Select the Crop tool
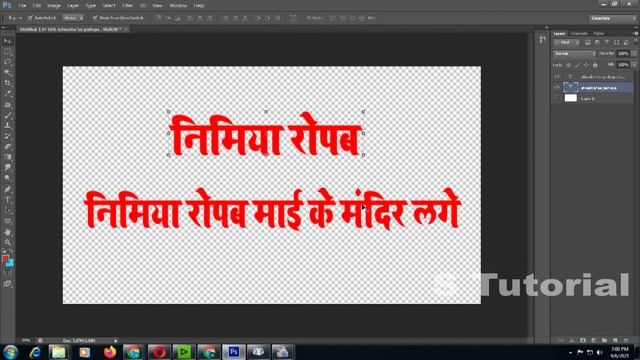This screenshot has width=640, height=360. point(8,83)
